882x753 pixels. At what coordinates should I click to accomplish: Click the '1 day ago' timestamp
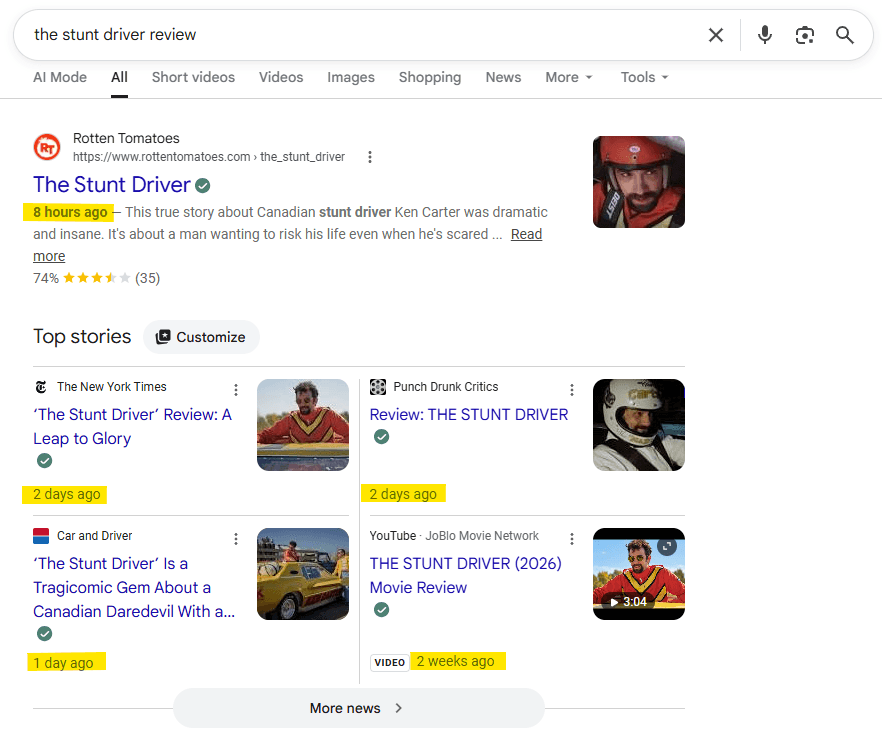click(63, 663)
